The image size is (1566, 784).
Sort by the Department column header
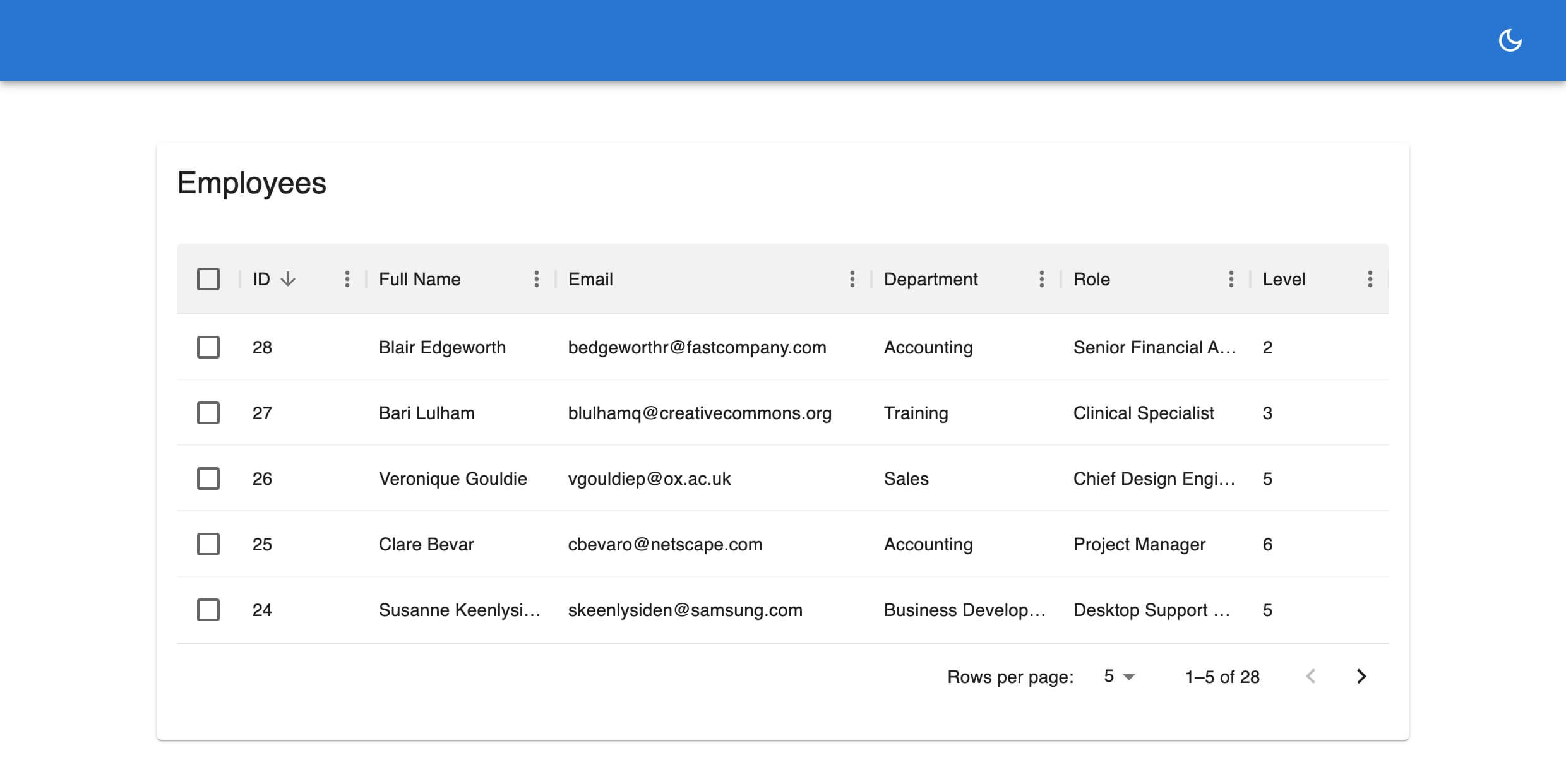point(931,279)
